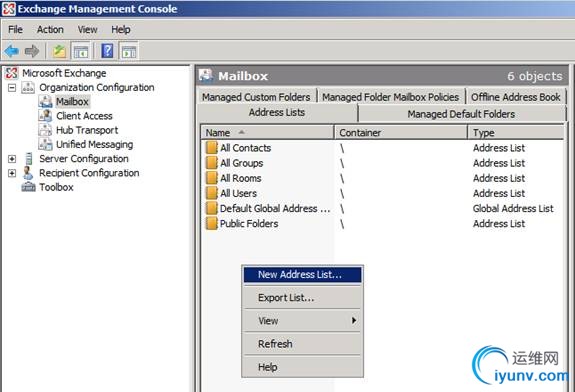Collapse the Organization Configuration tree node
The image size is (575, 392).
[12, 88]
